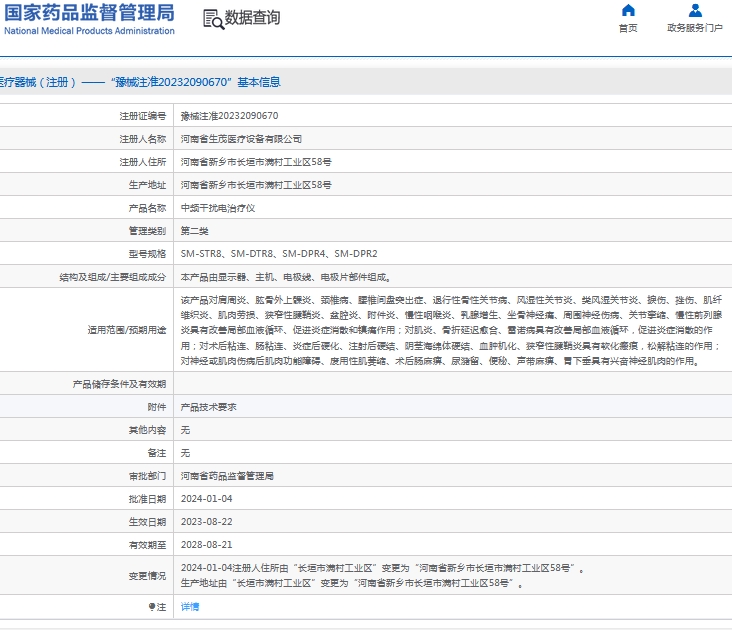Click the 无 value in 备注 row
Viewport: 732px width, 630px height.
pos(185,453)
